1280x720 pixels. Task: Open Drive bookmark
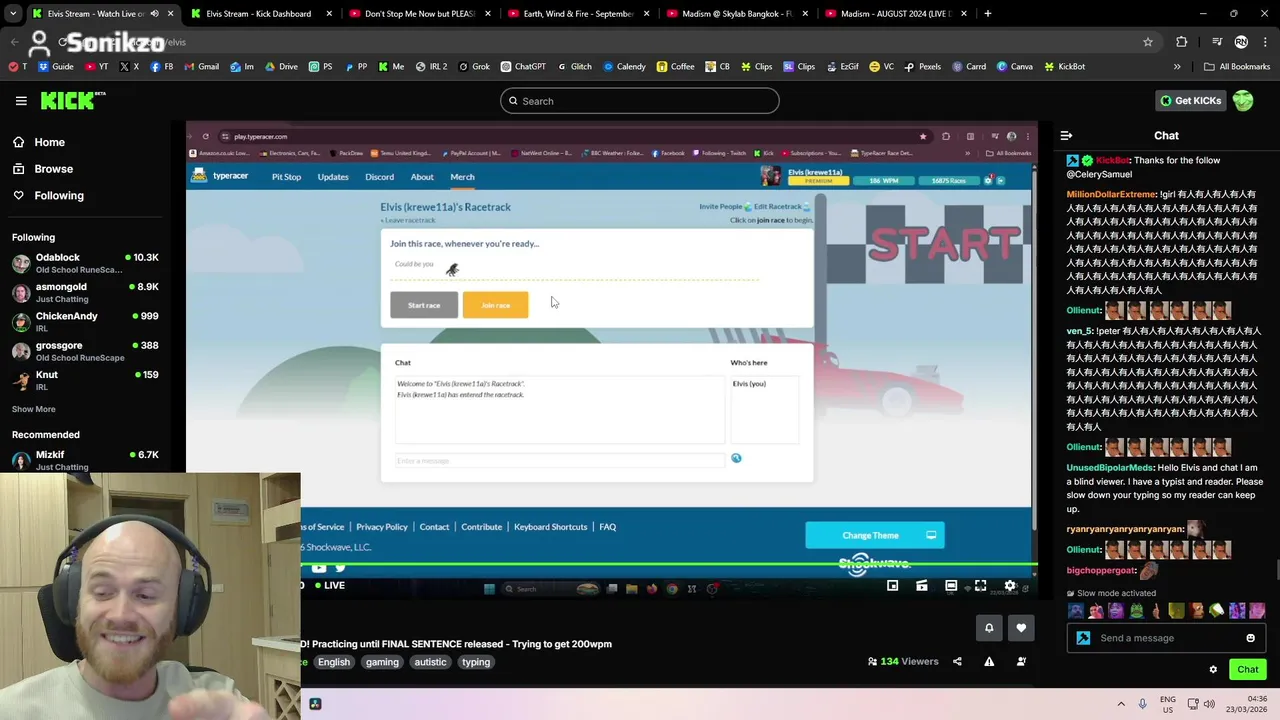pyautogui.click(x=280, y=67)
